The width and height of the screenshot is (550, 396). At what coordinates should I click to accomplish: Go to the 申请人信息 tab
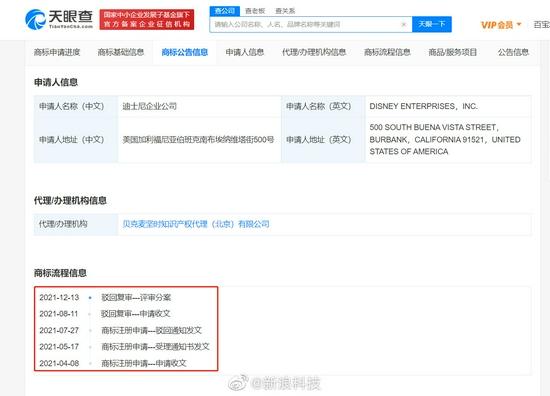(244, 52)
